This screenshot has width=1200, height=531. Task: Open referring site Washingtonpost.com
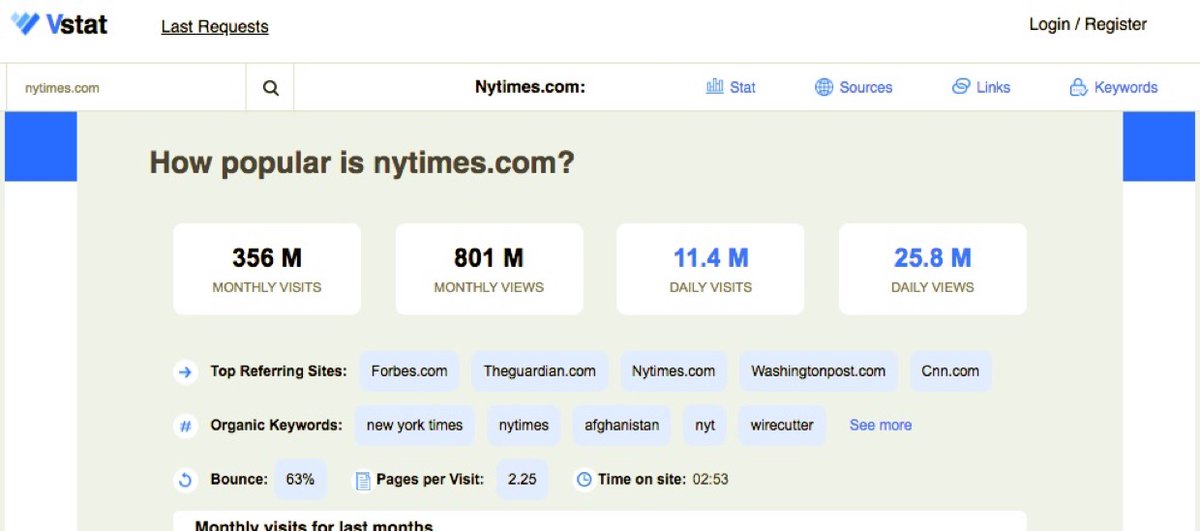pos(819,371)
